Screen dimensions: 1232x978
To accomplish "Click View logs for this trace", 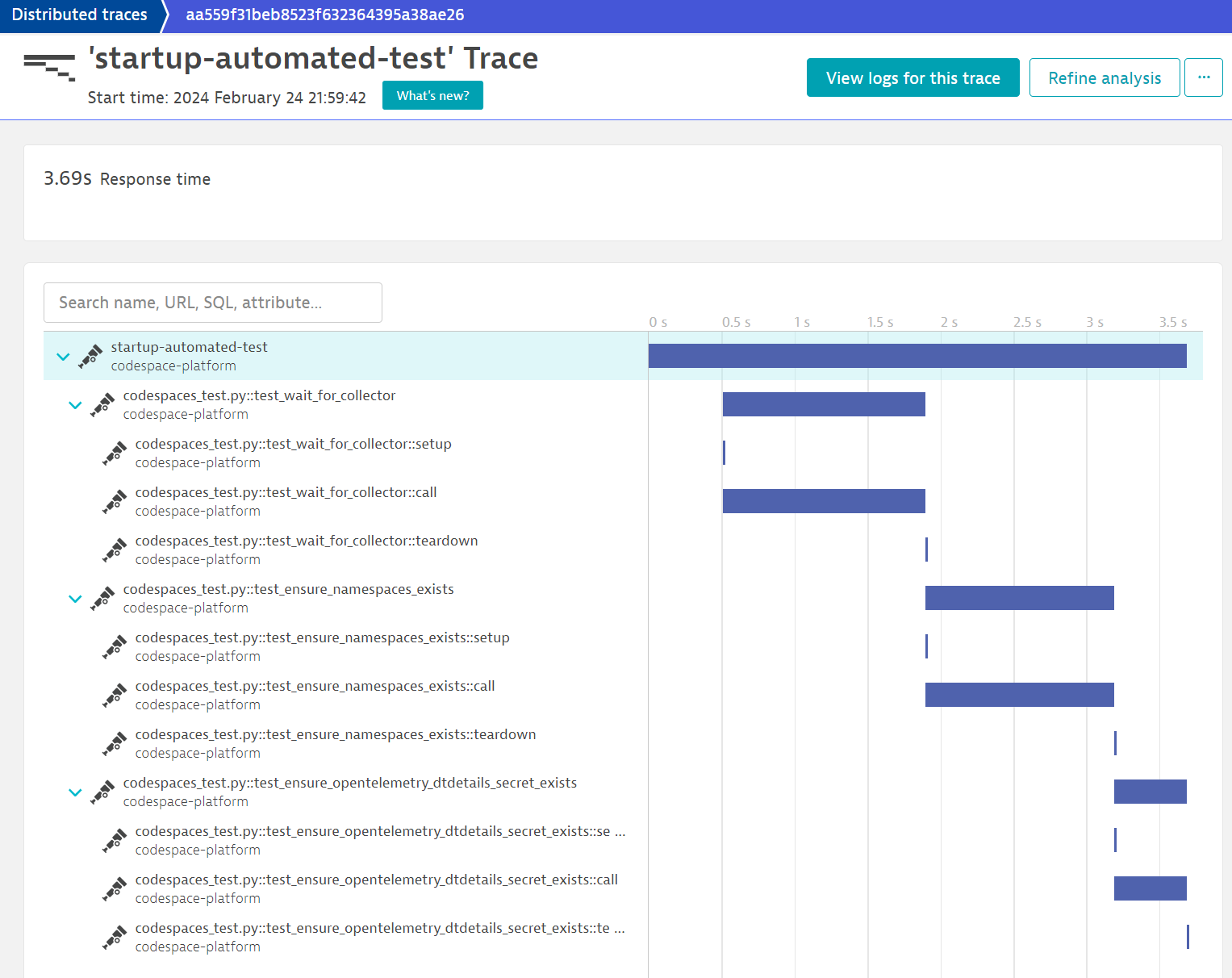I will [913, 77].
